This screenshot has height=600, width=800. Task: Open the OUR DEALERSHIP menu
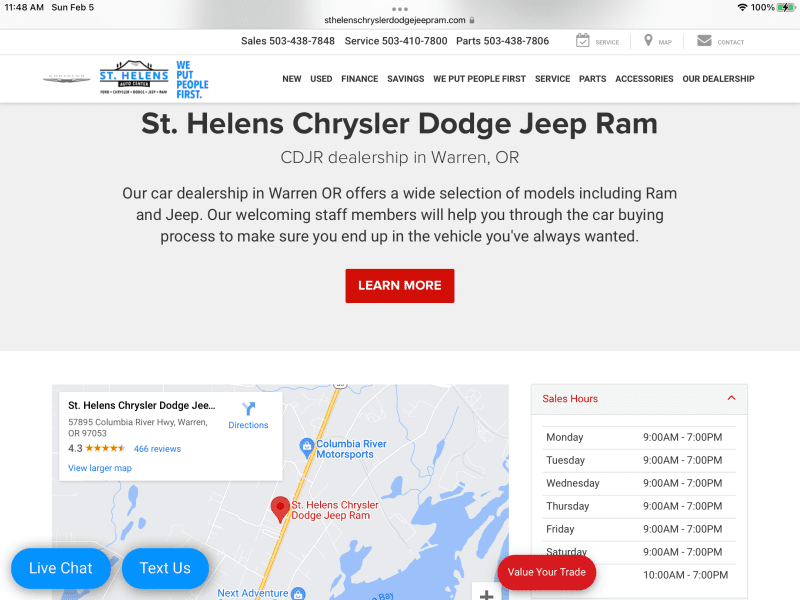tap(718, 79)
